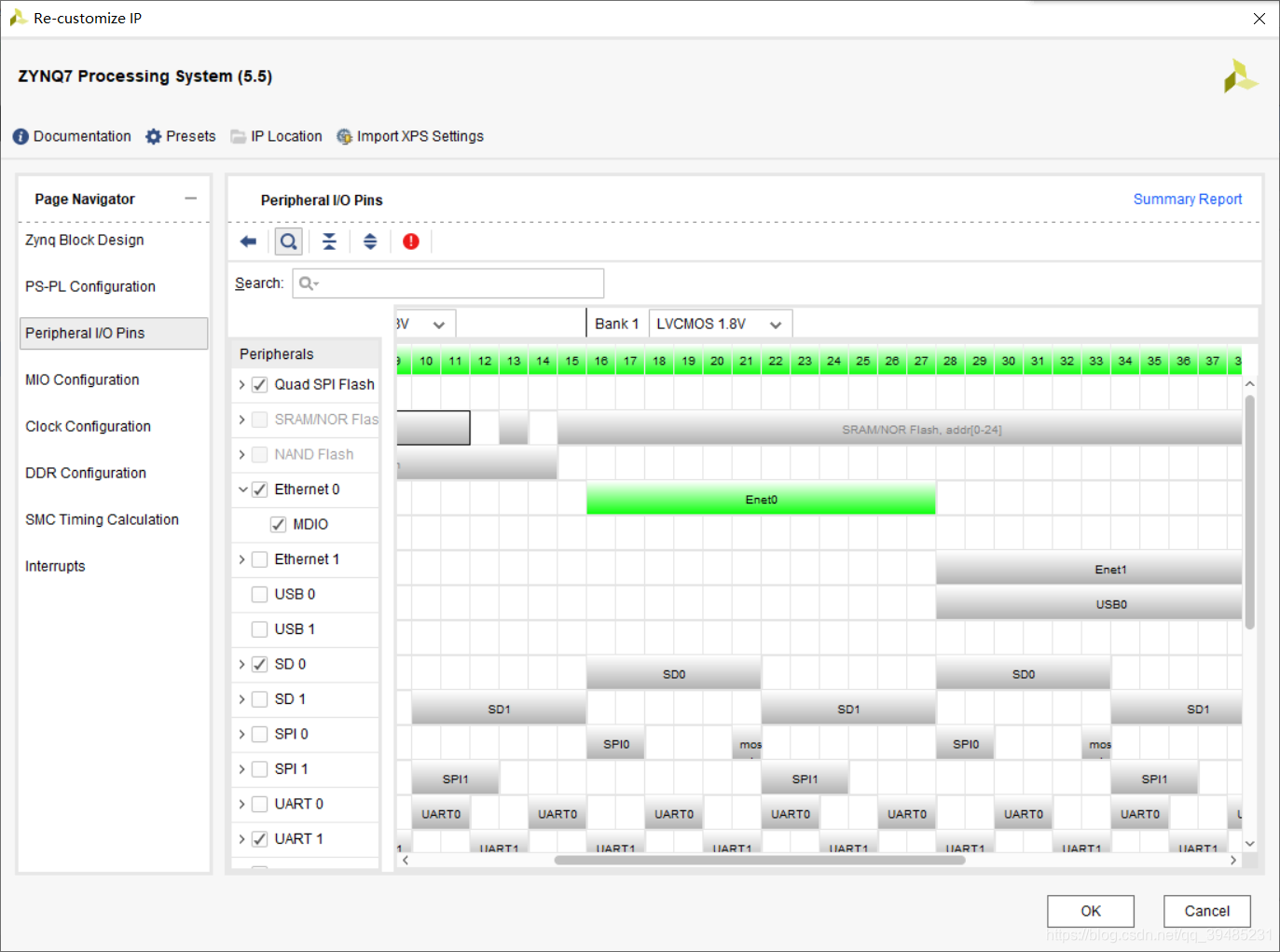Click the USB0 pin assignment bar
This screenshot has height=952, width=1280.
click(x=1089, y=604)
